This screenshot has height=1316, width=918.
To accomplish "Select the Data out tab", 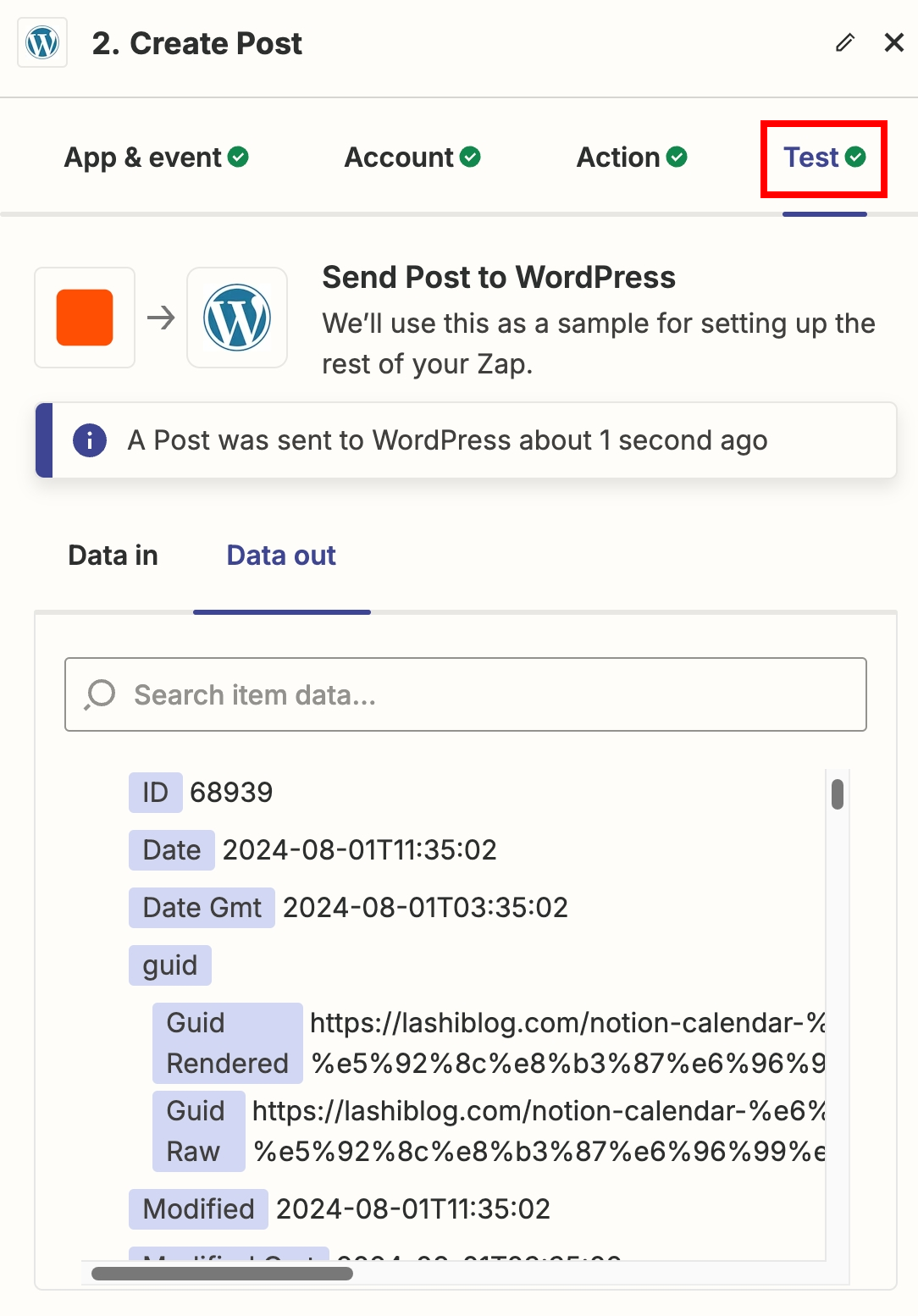I will click(281, 556).
